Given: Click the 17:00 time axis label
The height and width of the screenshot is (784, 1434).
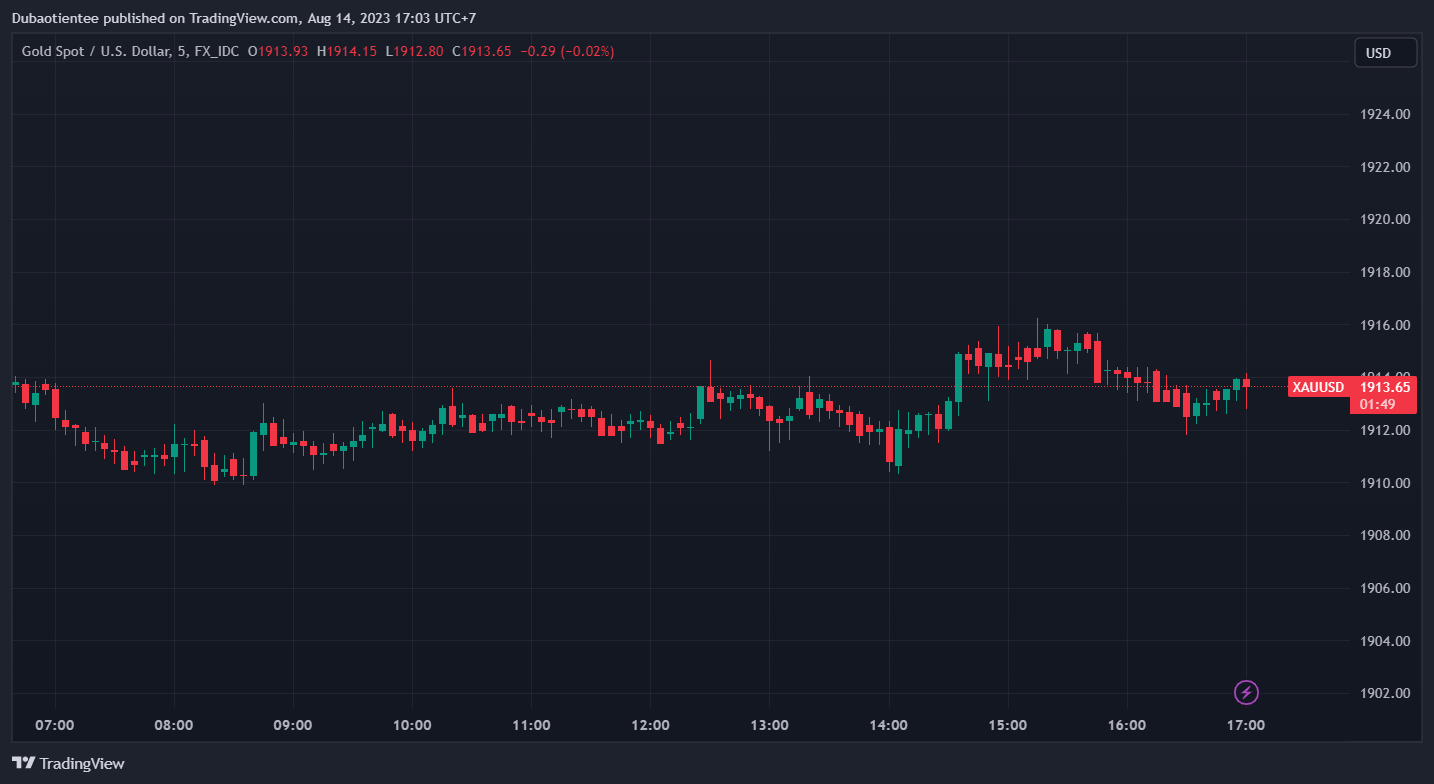Looking at the screenshot, I should 1245,725.
